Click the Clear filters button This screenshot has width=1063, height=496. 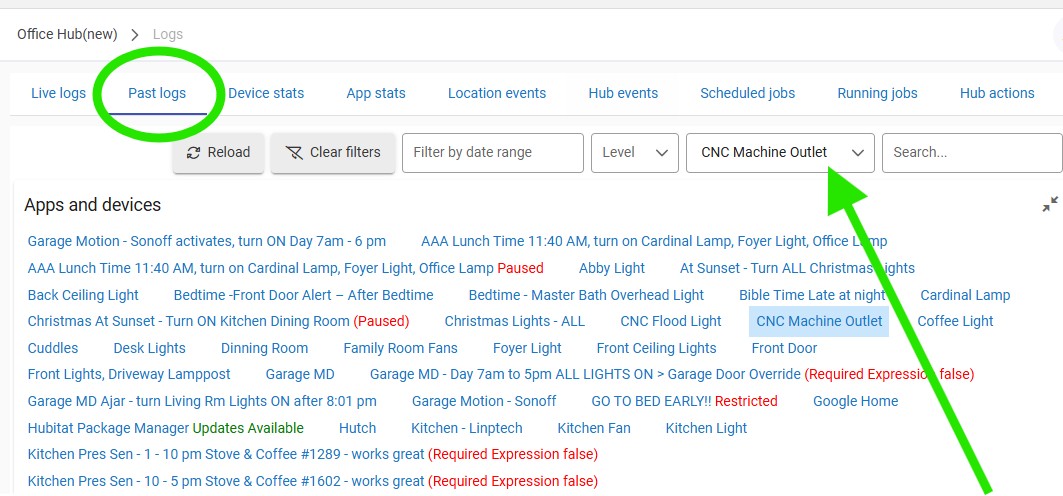pyautogui.click(x=332, y=153)
